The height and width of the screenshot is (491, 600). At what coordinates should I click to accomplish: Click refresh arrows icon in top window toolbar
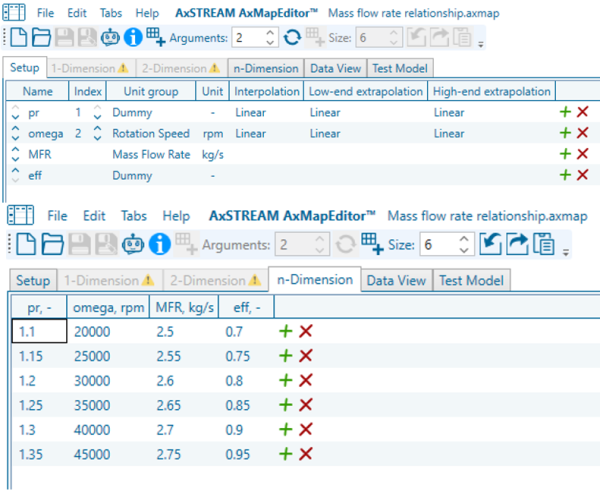(x=292, y=38)
